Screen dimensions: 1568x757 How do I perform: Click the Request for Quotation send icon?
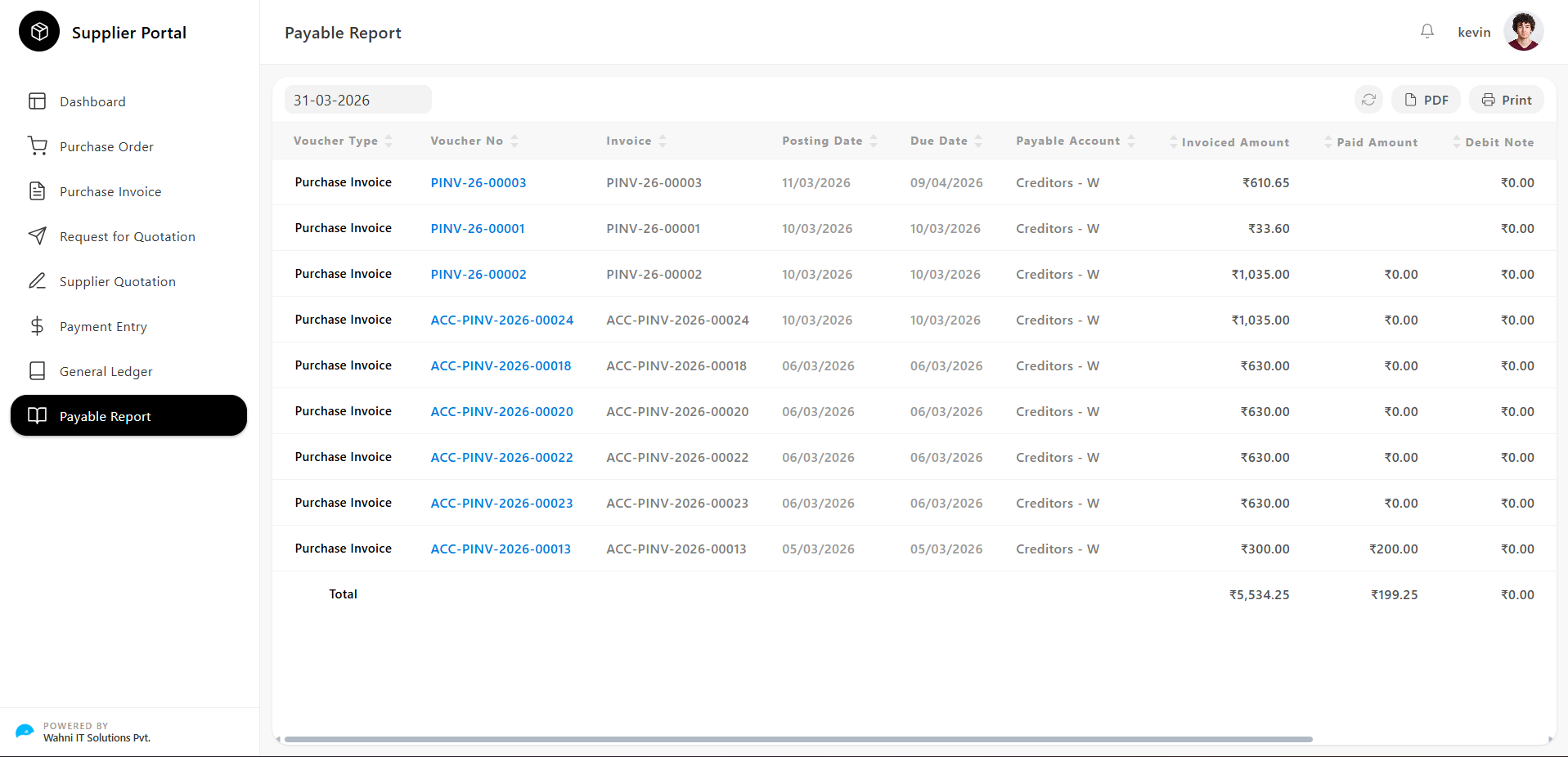coord(38,236)
